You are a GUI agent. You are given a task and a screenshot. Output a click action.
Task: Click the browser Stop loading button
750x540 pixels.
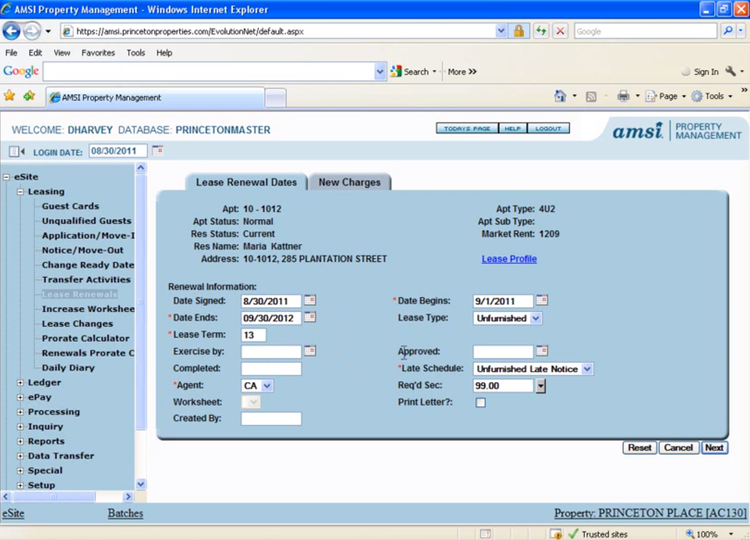[x=560, y=31]
